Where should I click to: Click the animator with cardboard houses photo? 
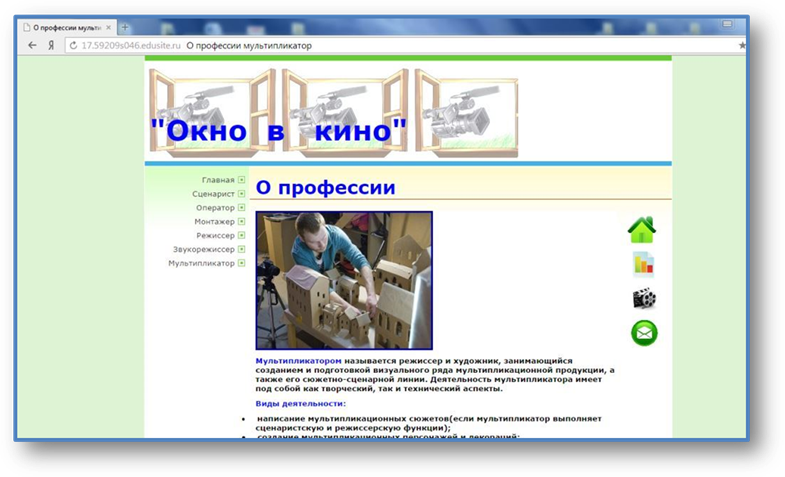coord(344,280)
